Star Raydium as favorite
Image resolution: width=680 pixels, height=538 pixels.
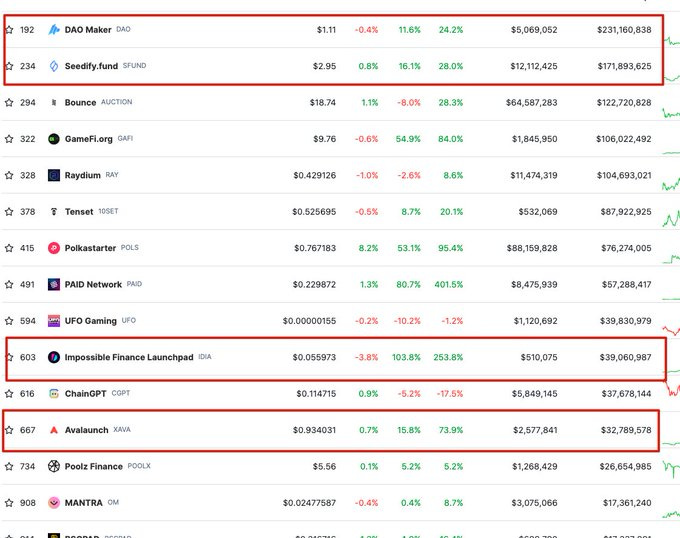(x=9, y=176)
